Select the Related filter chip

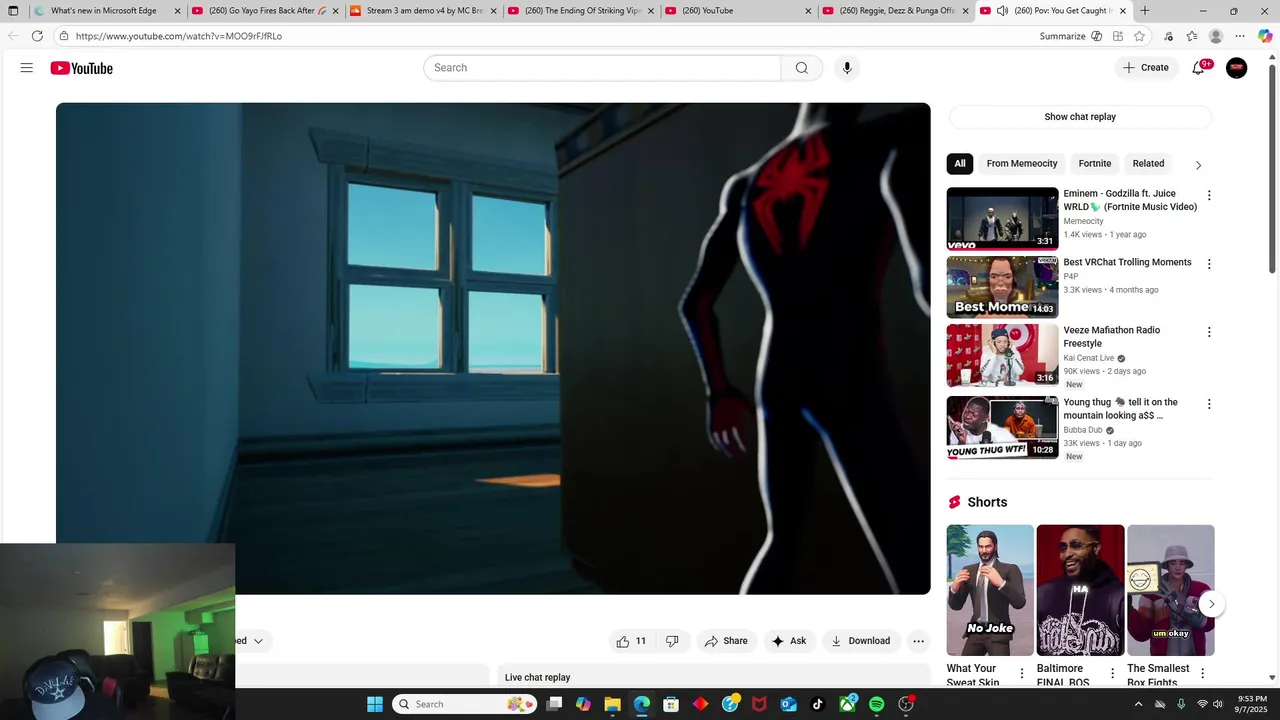click(x=1148, y=164)
